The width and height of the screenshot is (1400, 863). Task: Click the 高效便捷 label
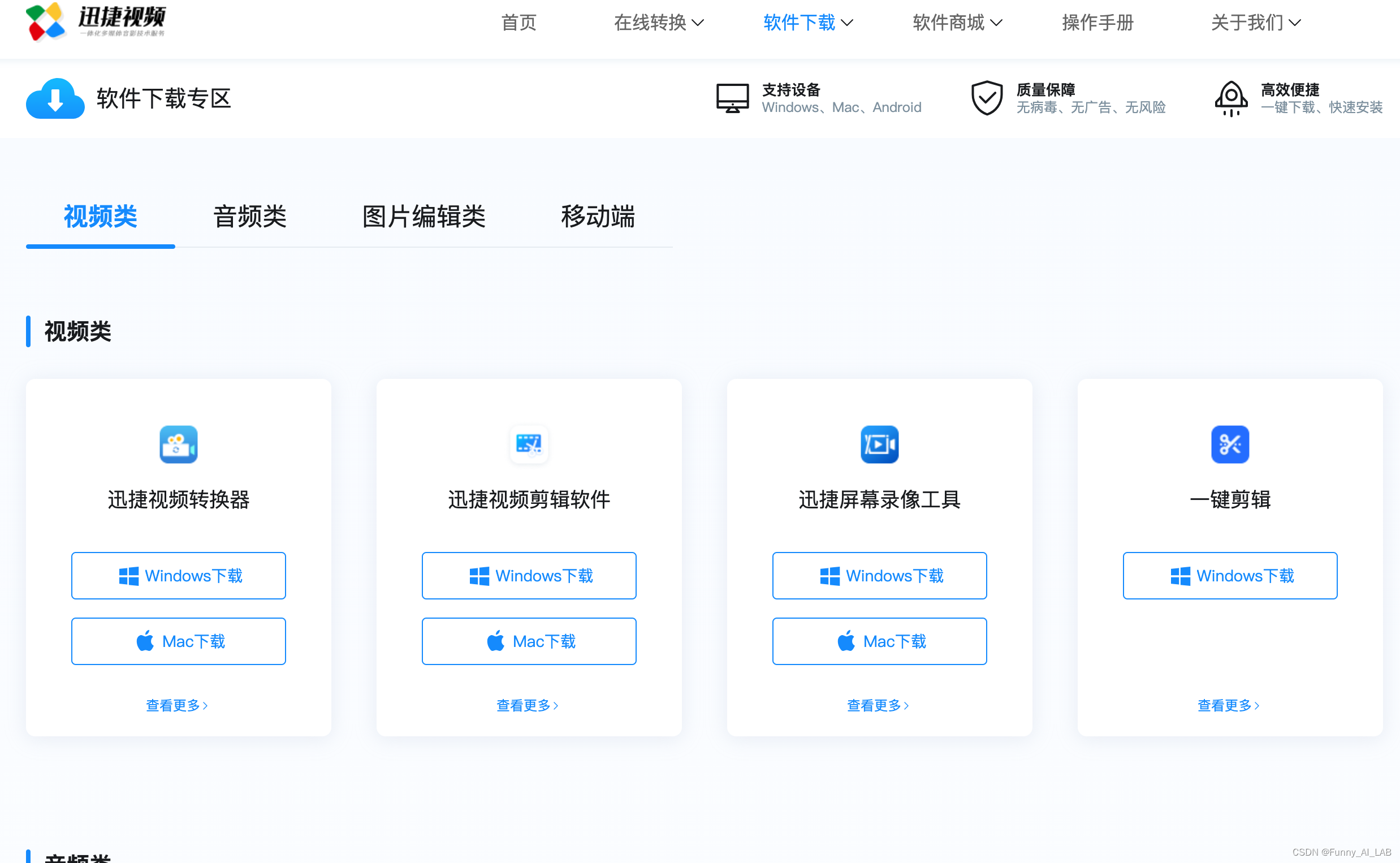pyautogui.click(x=1290, y=89)
